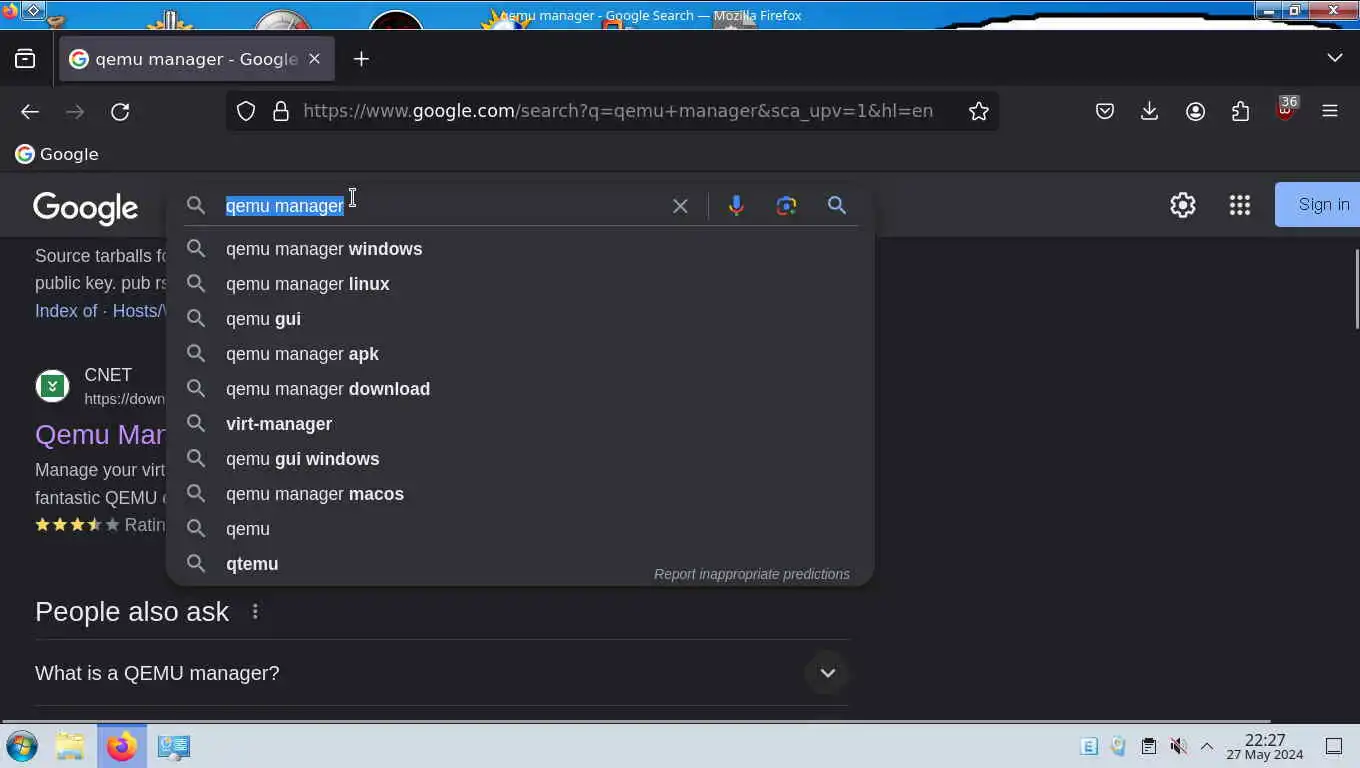This screenshot has height=768, width=1360.
Task: Go to the Google logo homepage
Action: pyautogui.click(x=86, y=207)
